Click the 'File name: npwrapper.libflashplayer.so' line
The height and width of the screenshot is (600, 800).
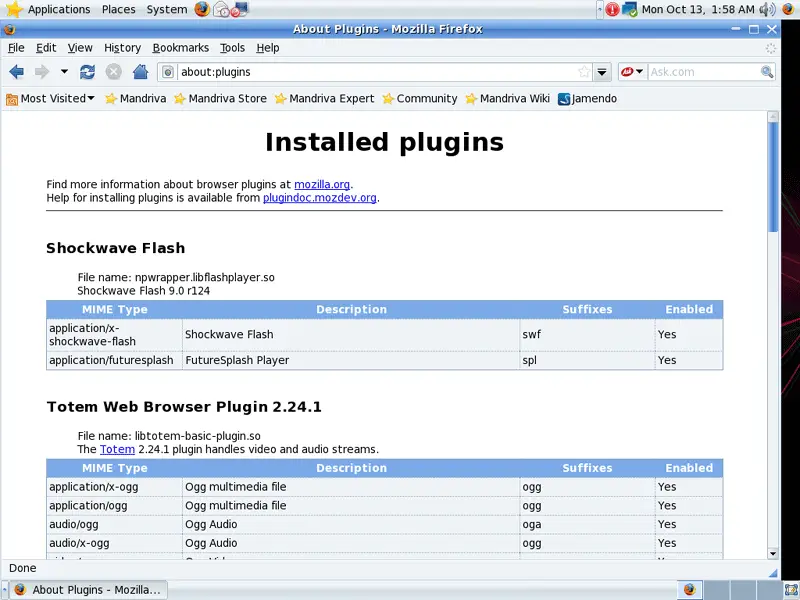(176, 278)
